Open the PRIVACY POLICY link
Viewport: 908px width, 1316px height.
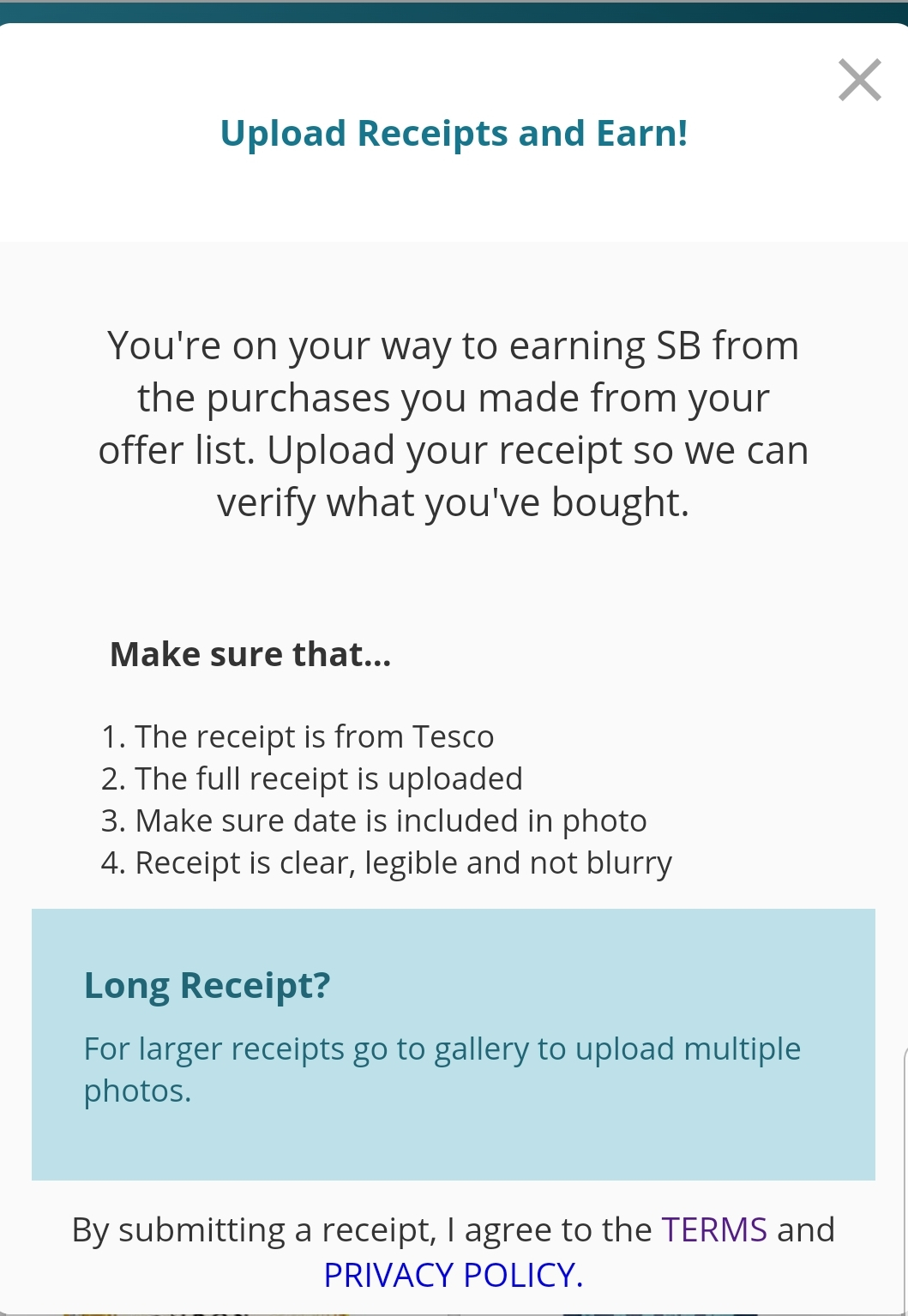(454, 1275)
